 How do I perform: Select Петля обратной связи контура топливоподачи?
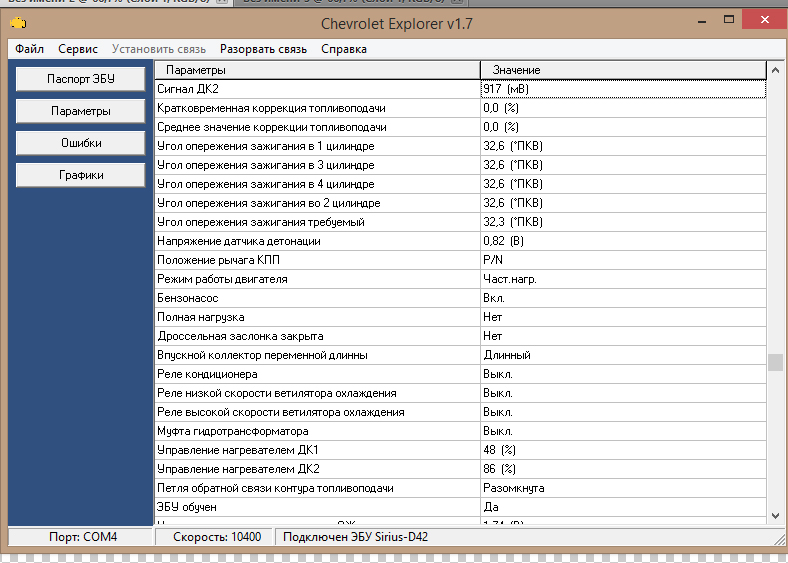click(x=460, y=489)
